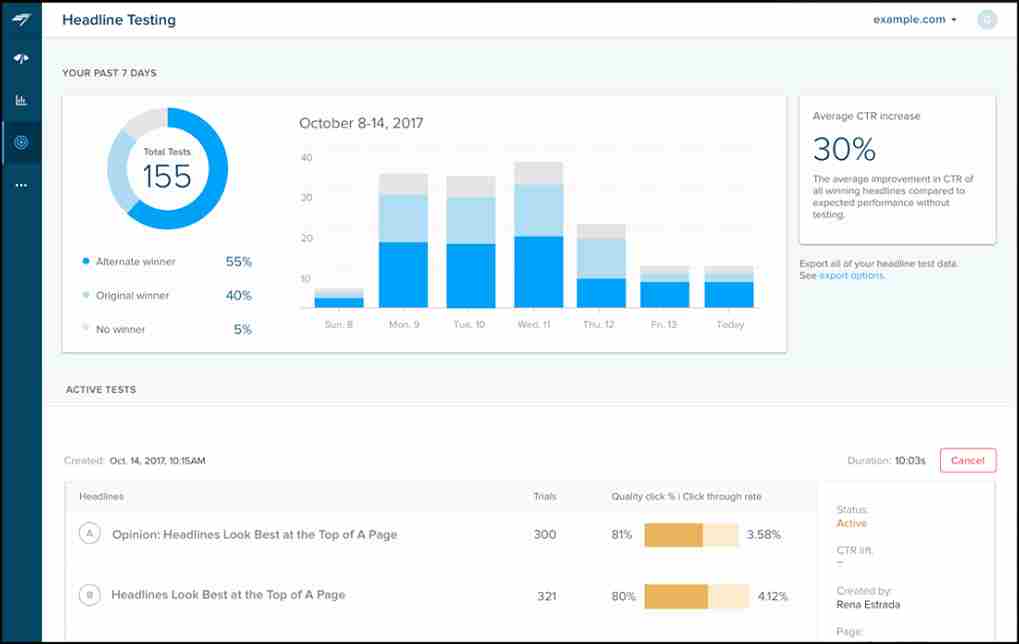Select the active target icon in the sidebar
Screen dimensions: 1019x644
coord(21,141)
